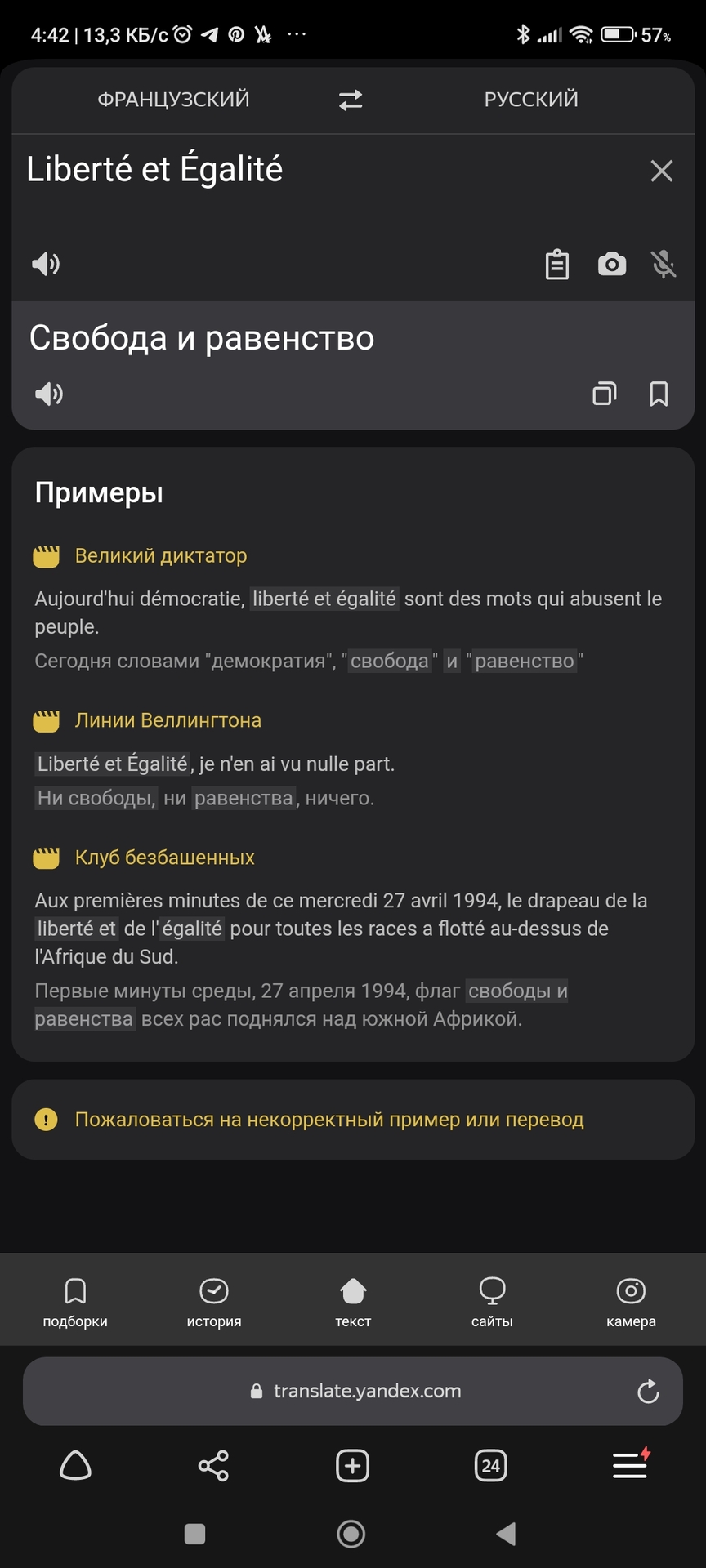Play audio of French source text
Viewport: 706px width, 1568px height.
pos(46,264)
